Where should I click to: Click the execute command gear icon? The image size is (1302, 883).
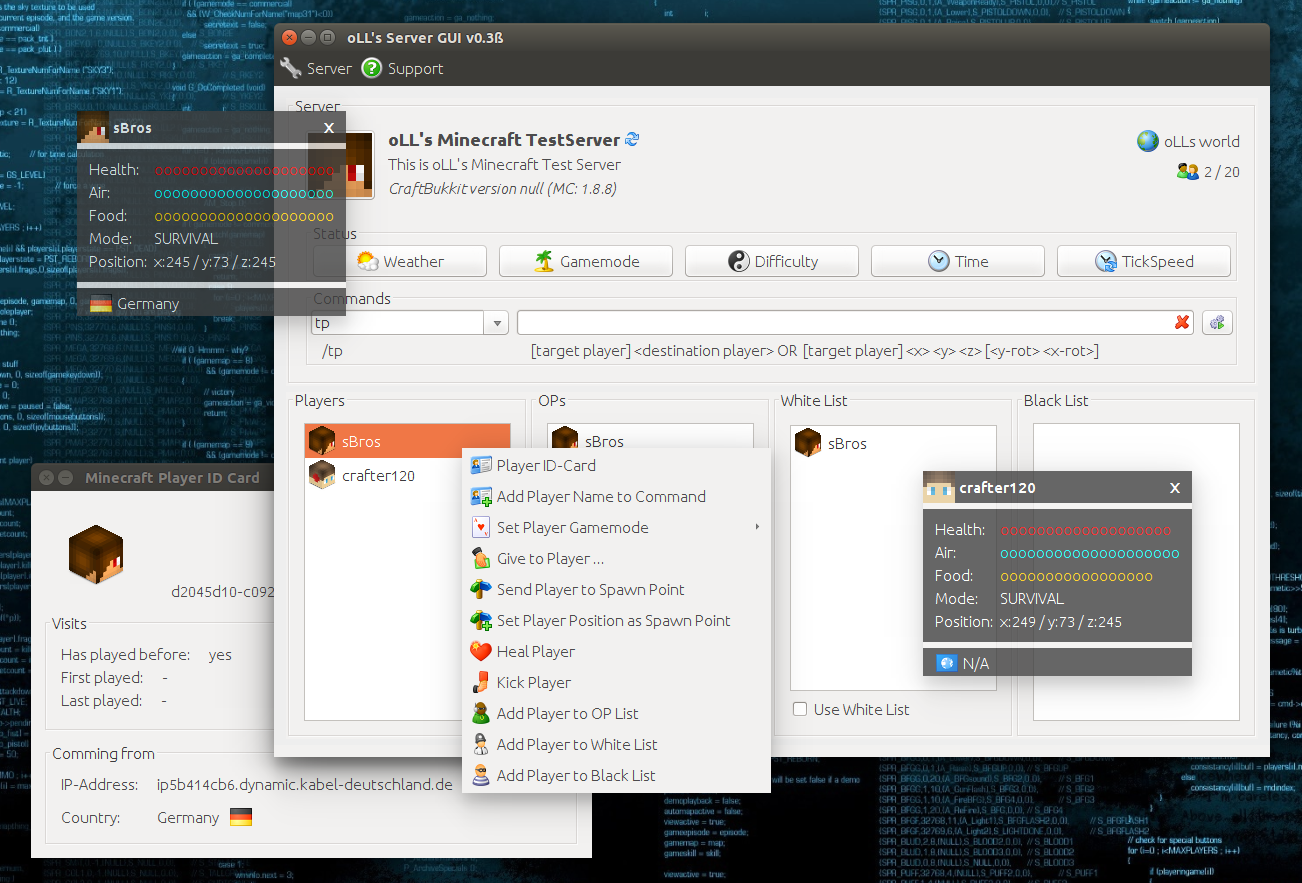[1217, 322]
